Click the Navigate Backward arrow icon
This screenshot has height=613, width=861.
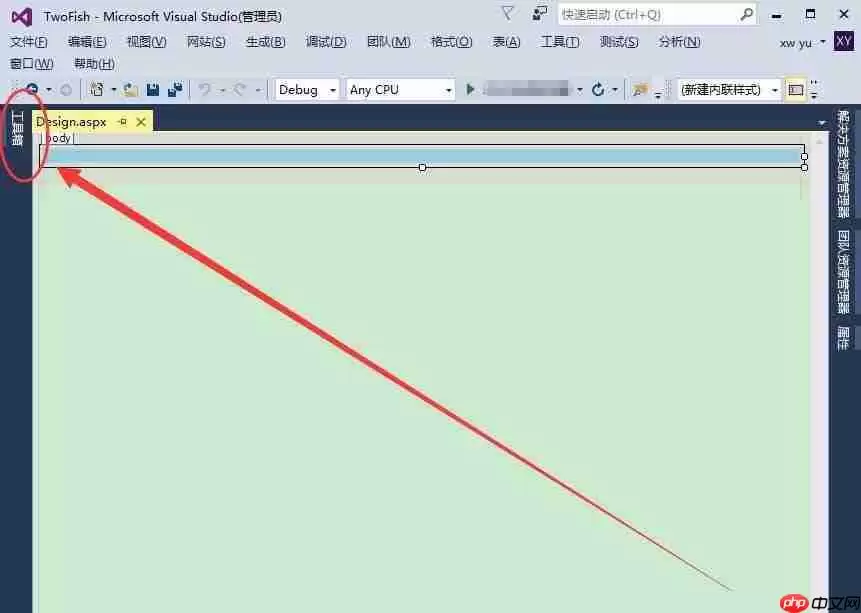click(33, 90)
